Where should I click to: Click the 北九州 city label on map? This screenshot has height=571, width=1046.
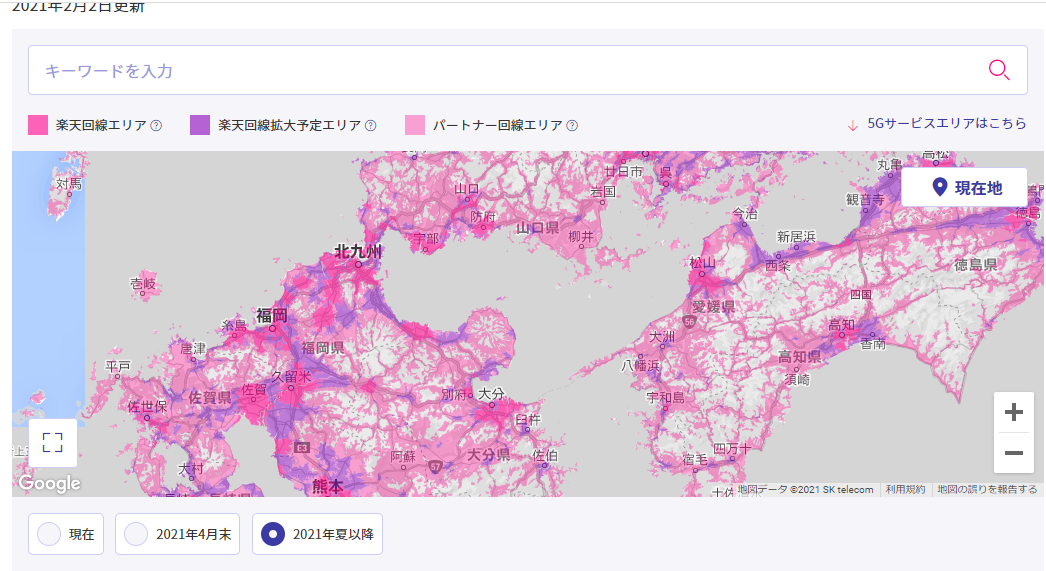tap(358, 251)
